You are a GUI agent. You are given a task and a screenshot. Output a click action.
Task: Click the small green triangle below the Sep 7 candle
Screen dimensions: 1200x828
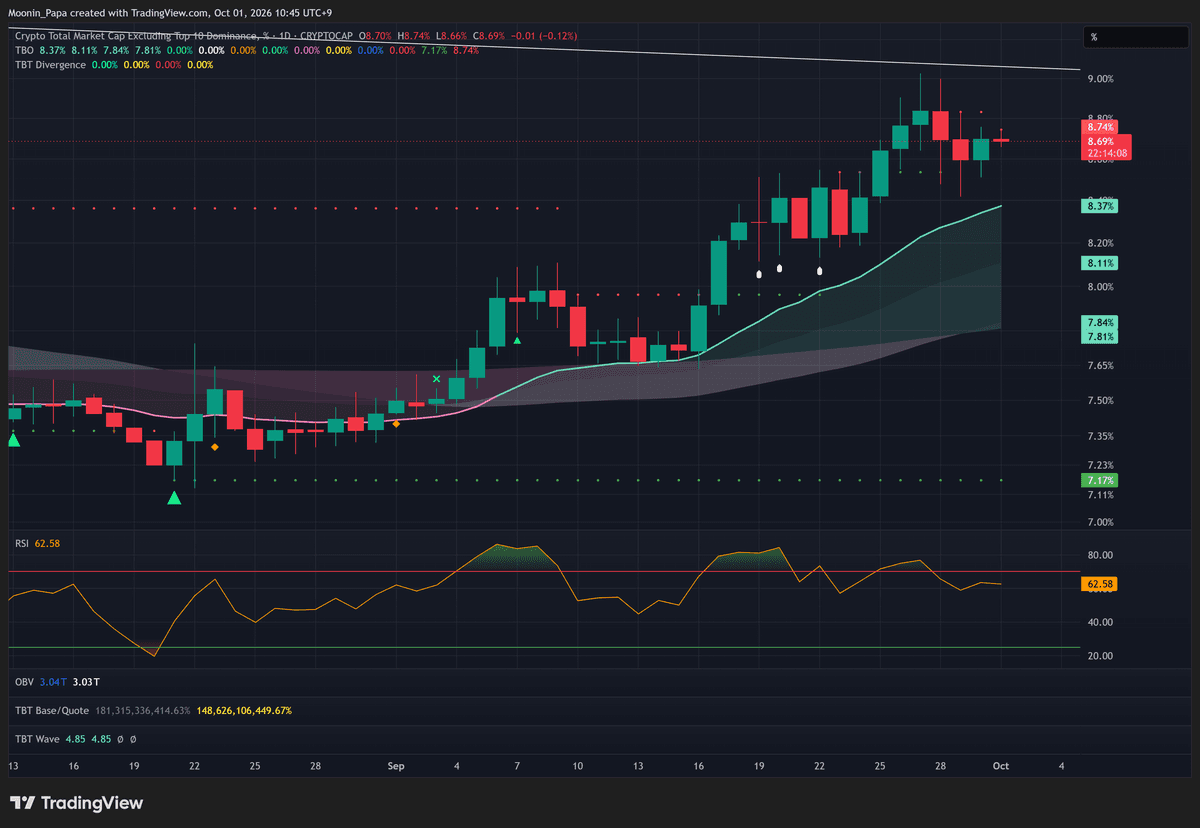coord(517,341)
